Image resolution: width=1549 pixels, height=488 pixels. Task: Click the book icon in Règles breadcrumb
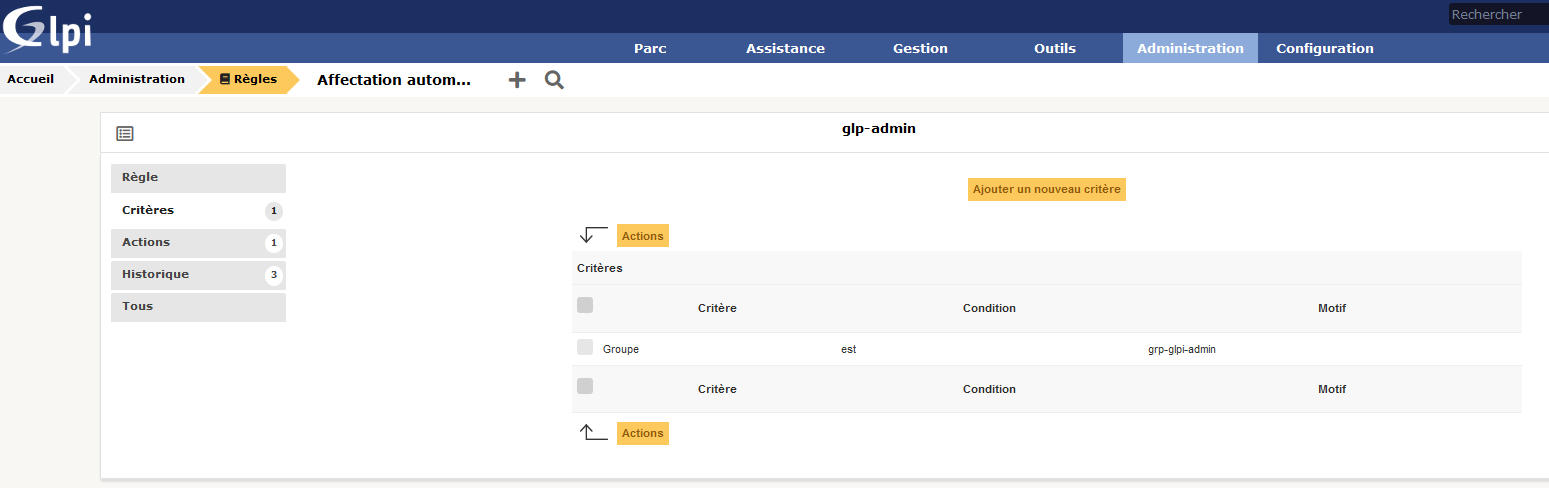[225, 79]
